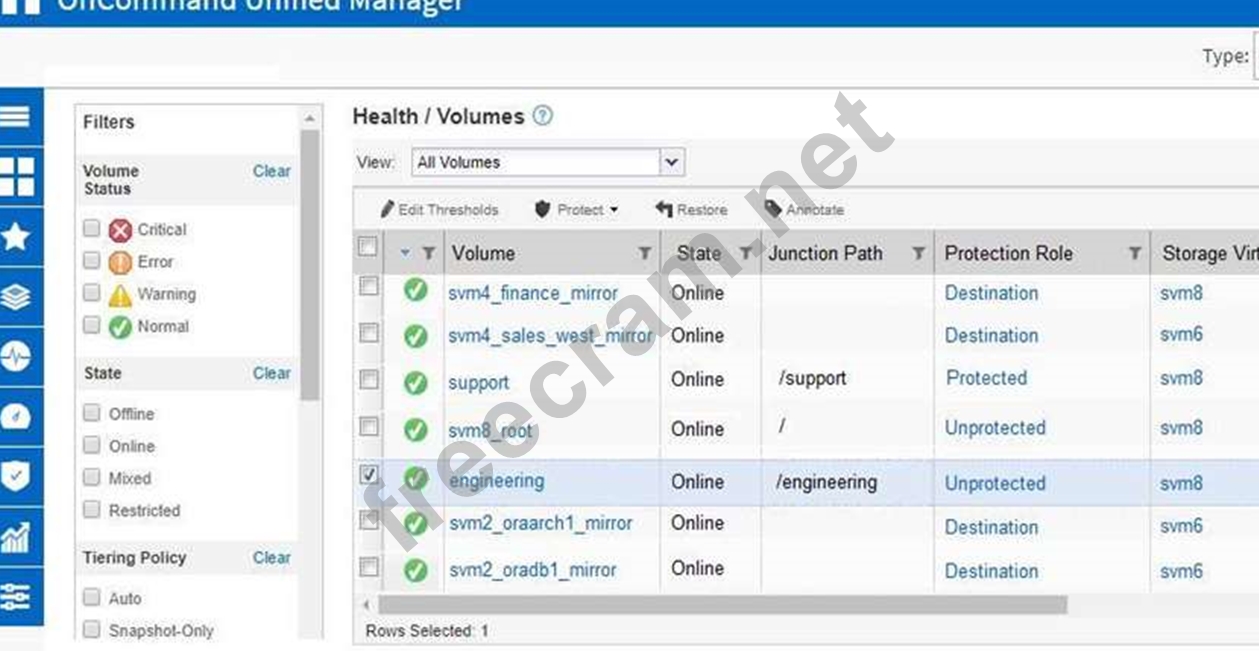Open filter icon on Junction Path column
Image resolution: width=1259 pixels, height=651 pixels.
[x=918, y=254]
